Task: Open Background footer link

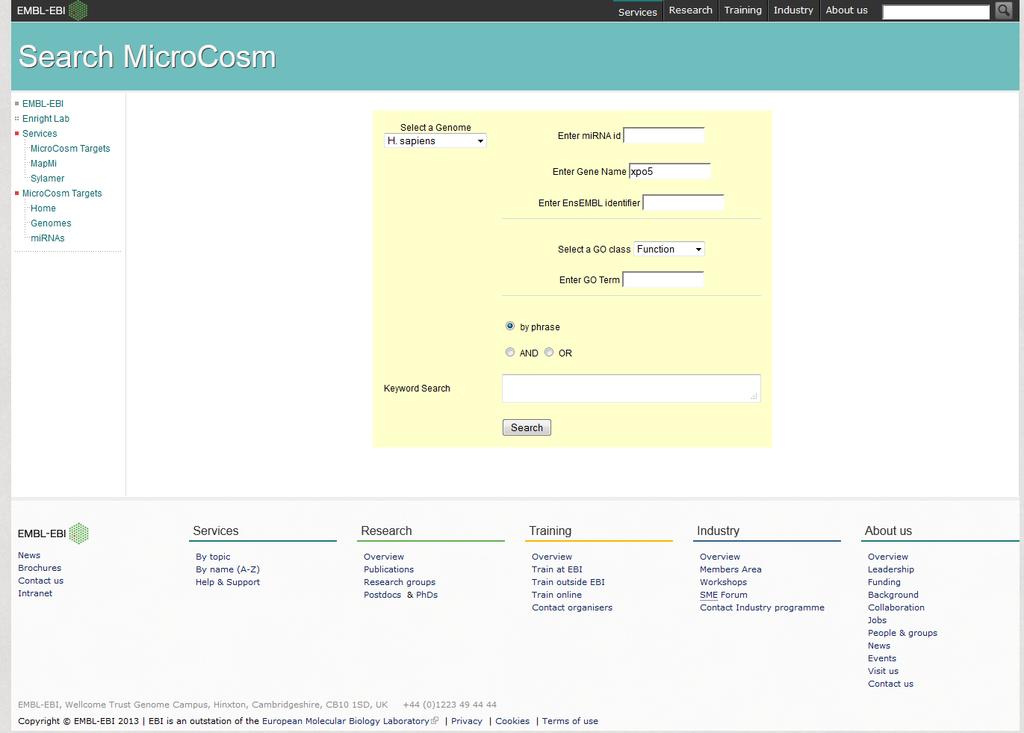Action: click(x=893, y=595)
